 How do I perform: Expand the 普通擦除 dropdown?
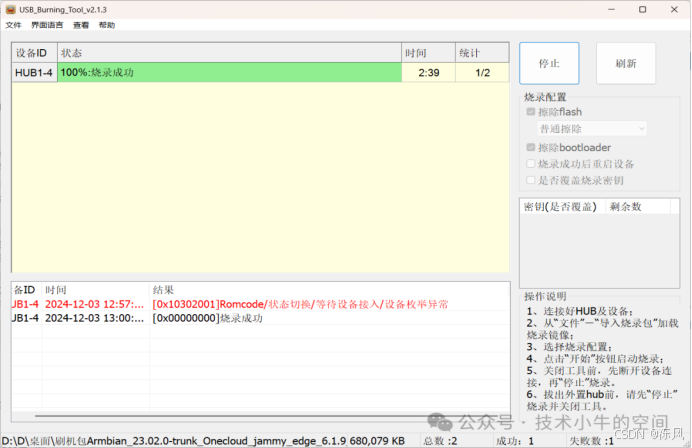pos(592,129)
